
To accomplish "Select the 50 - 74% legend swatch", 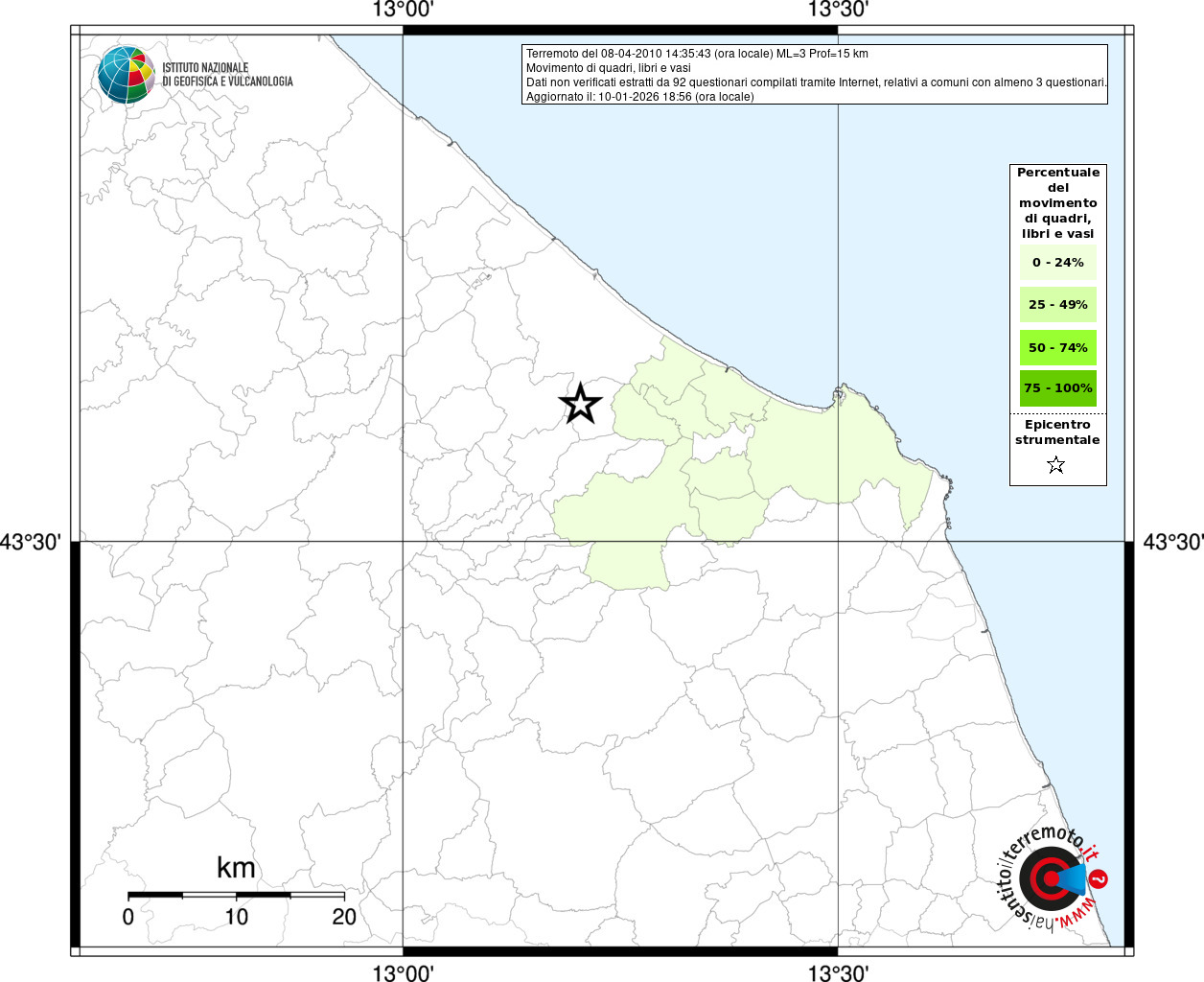I will click(x=1057, y=347).
